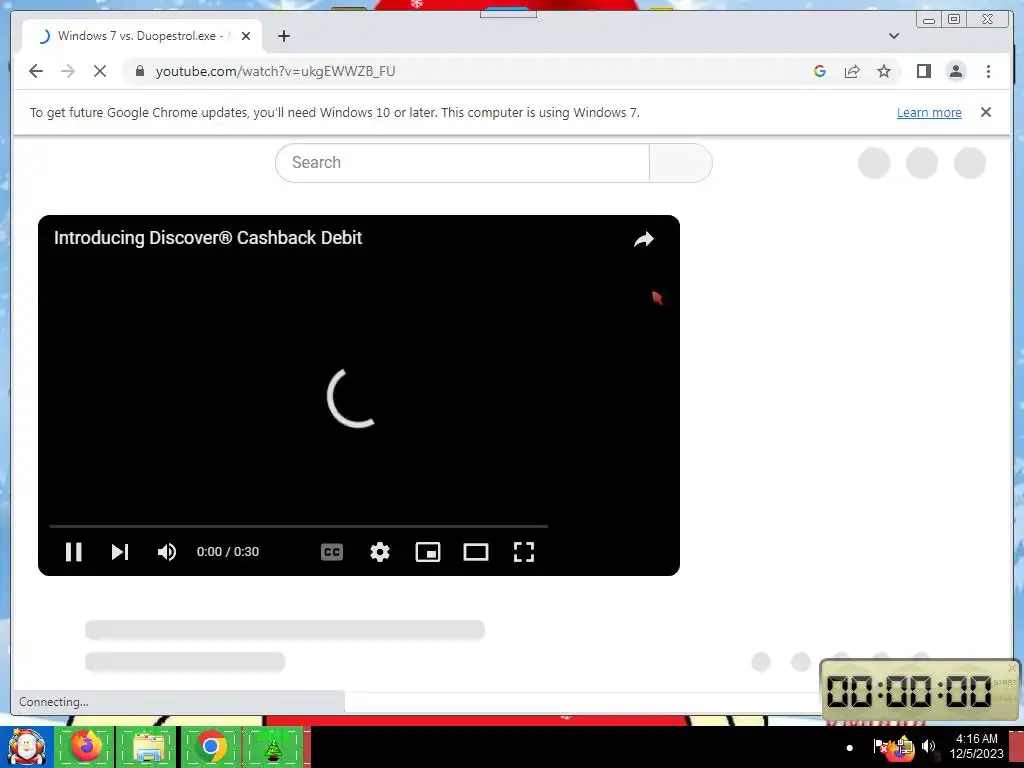Open the Chrome profile avatar menu

(955, 71)
